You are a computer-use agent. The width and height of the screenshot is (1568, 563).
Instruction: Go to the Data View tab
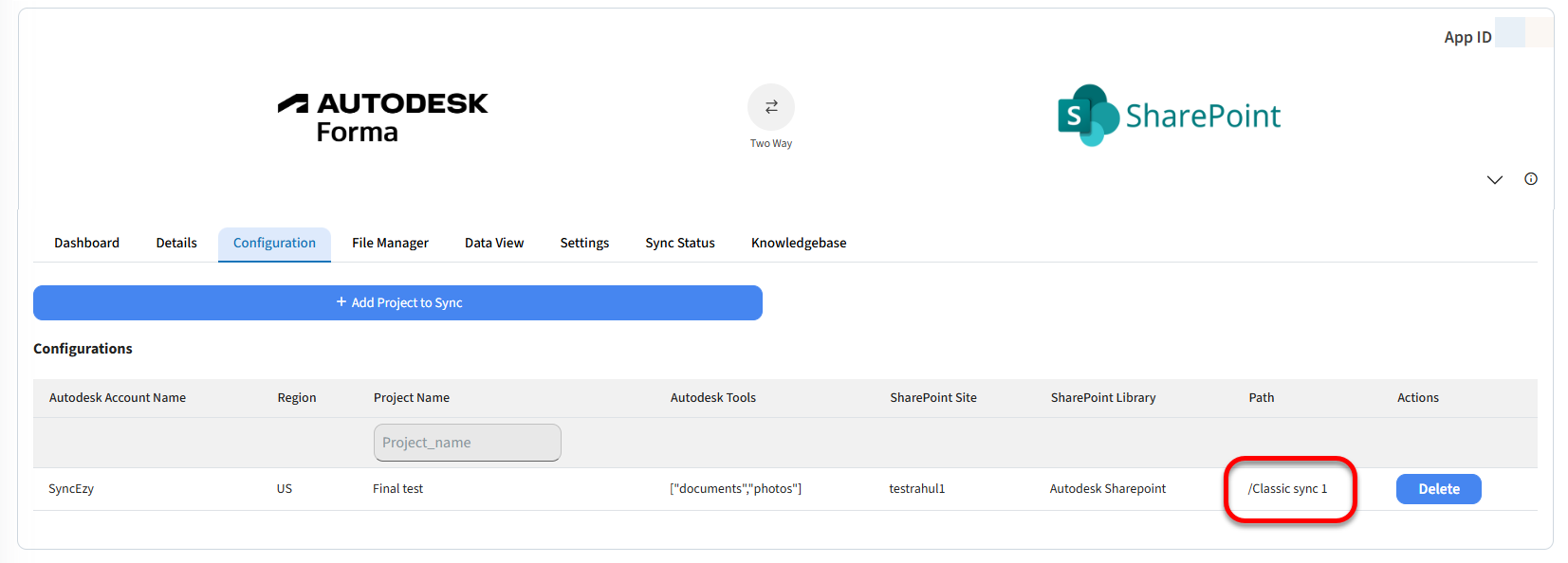coord(493,244)
